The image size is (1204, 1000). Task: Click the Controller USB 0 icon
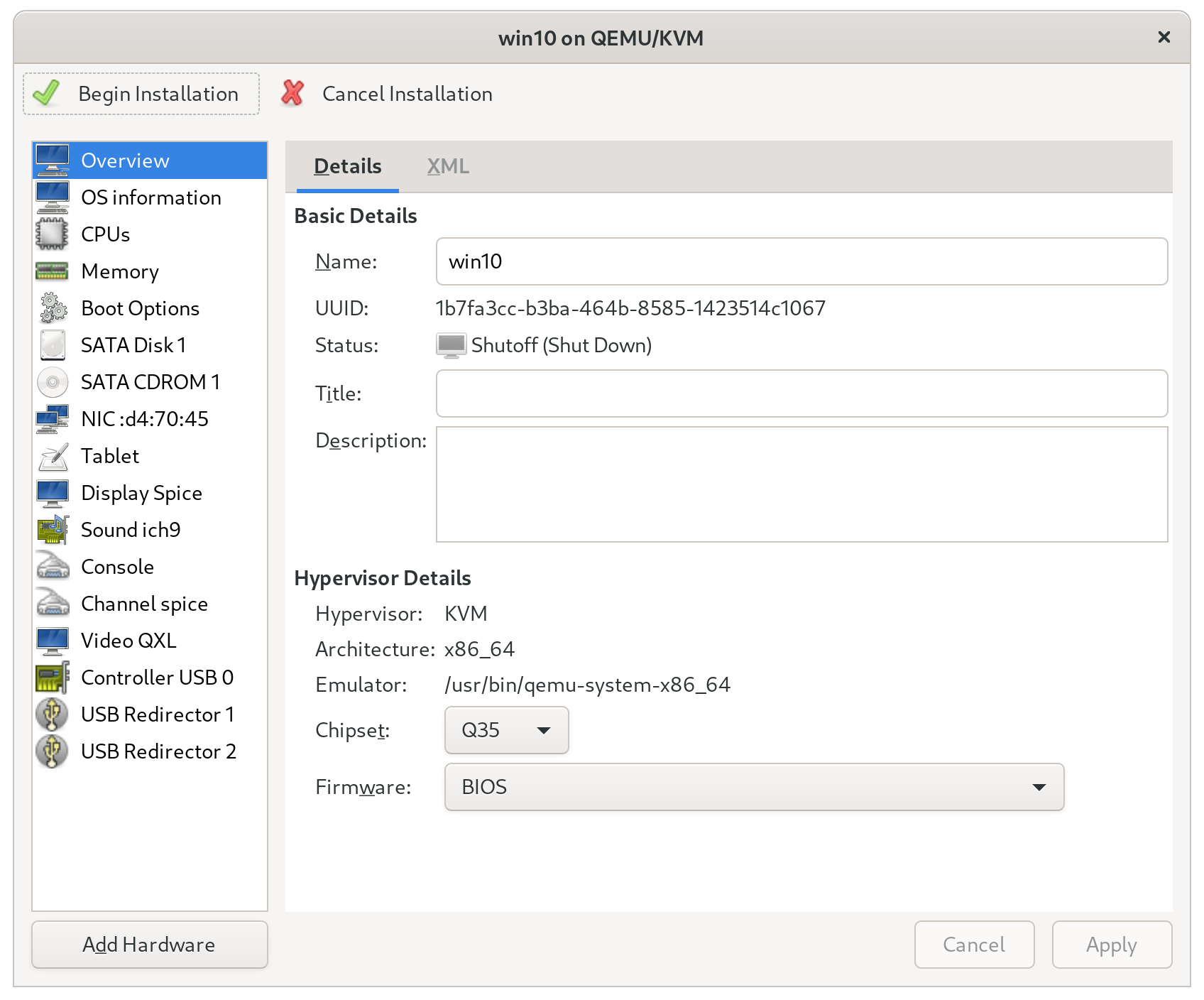pos(52,678)
